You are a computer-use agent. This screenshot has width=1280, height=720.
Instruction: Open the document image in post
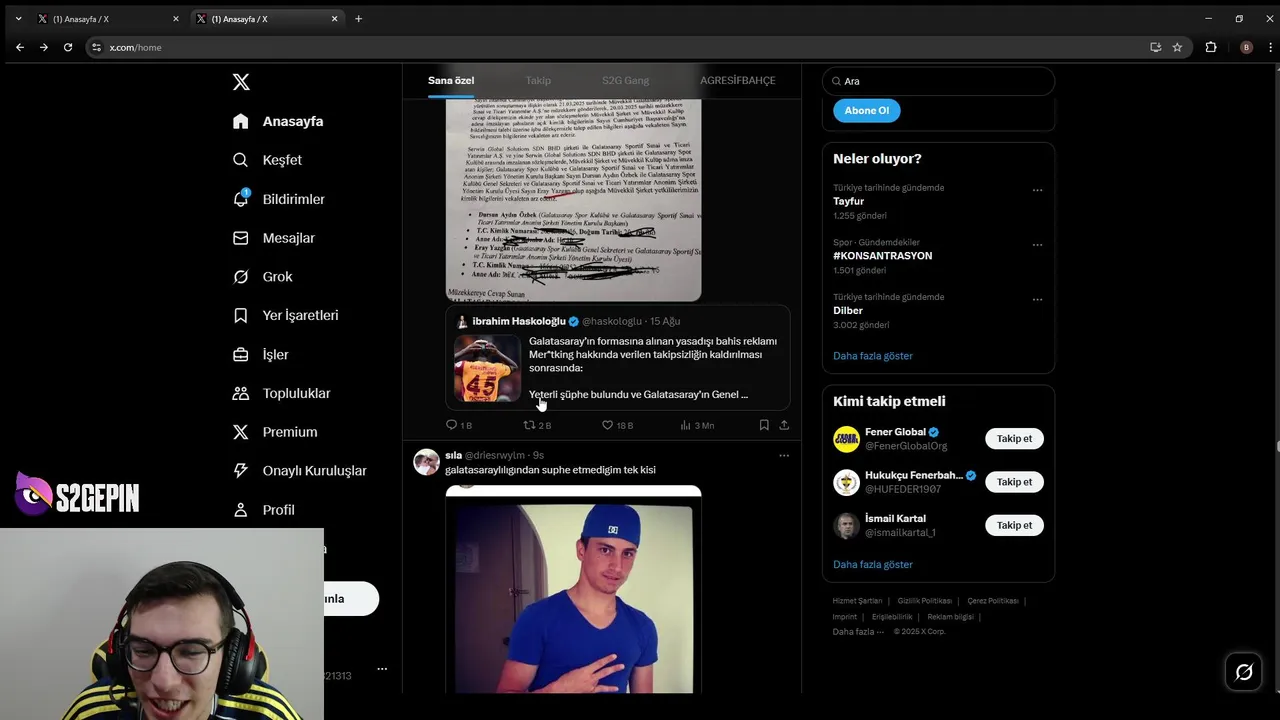[573, 200]
